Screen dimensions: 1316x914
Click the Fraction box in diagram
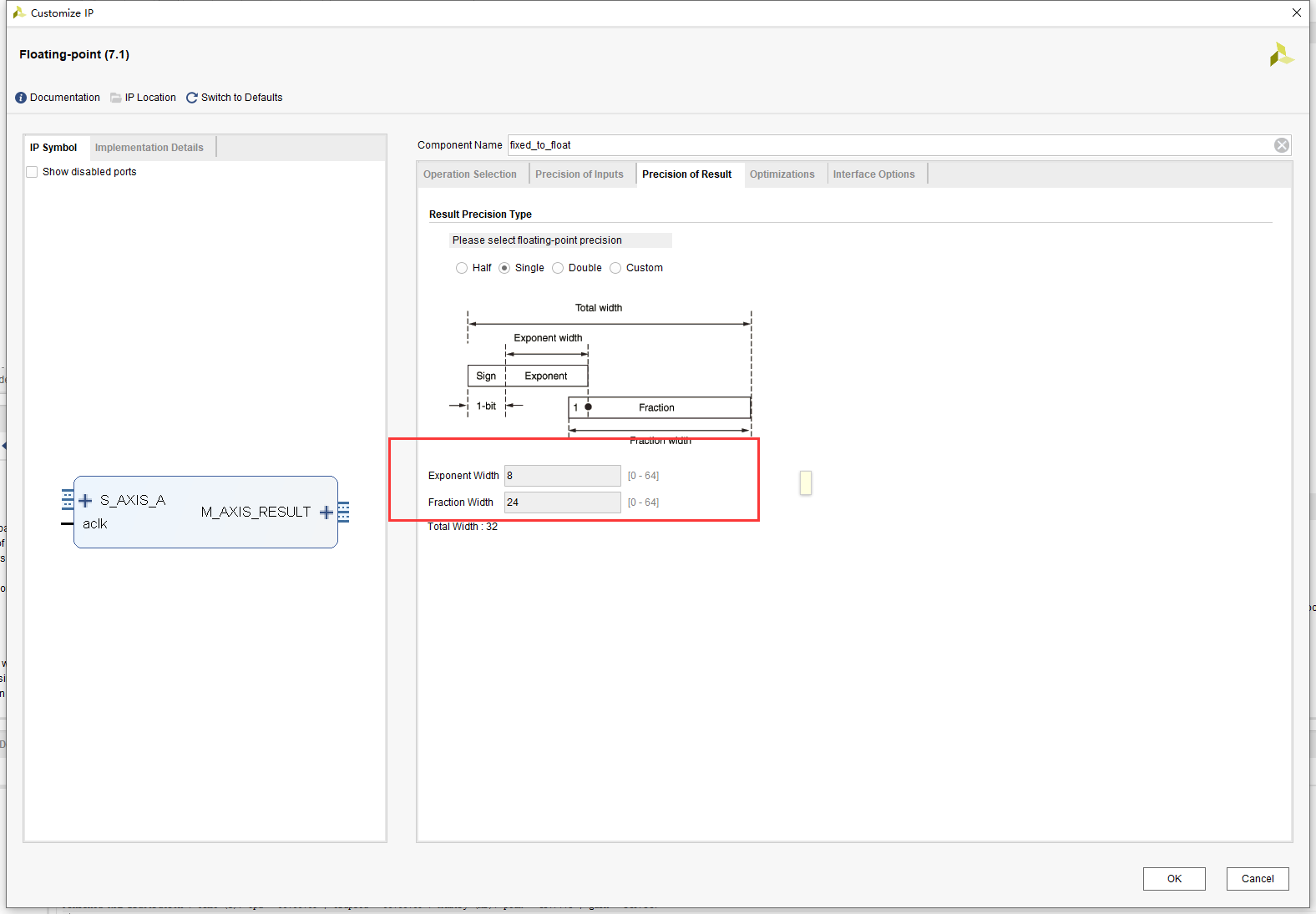[x=660, y=407]
